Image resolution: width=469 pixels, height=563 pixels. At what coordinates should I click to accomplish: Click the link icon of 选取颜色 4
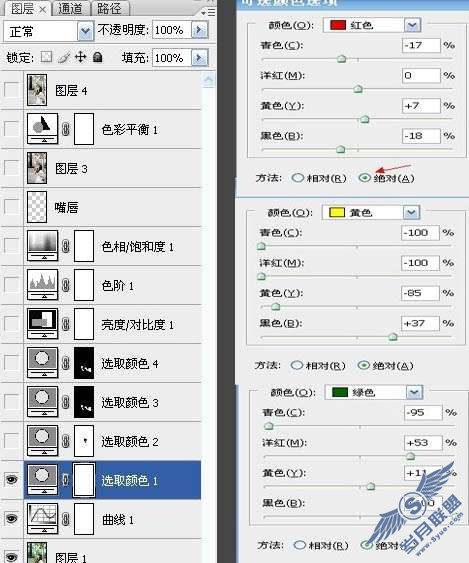(x=66, y=363)
